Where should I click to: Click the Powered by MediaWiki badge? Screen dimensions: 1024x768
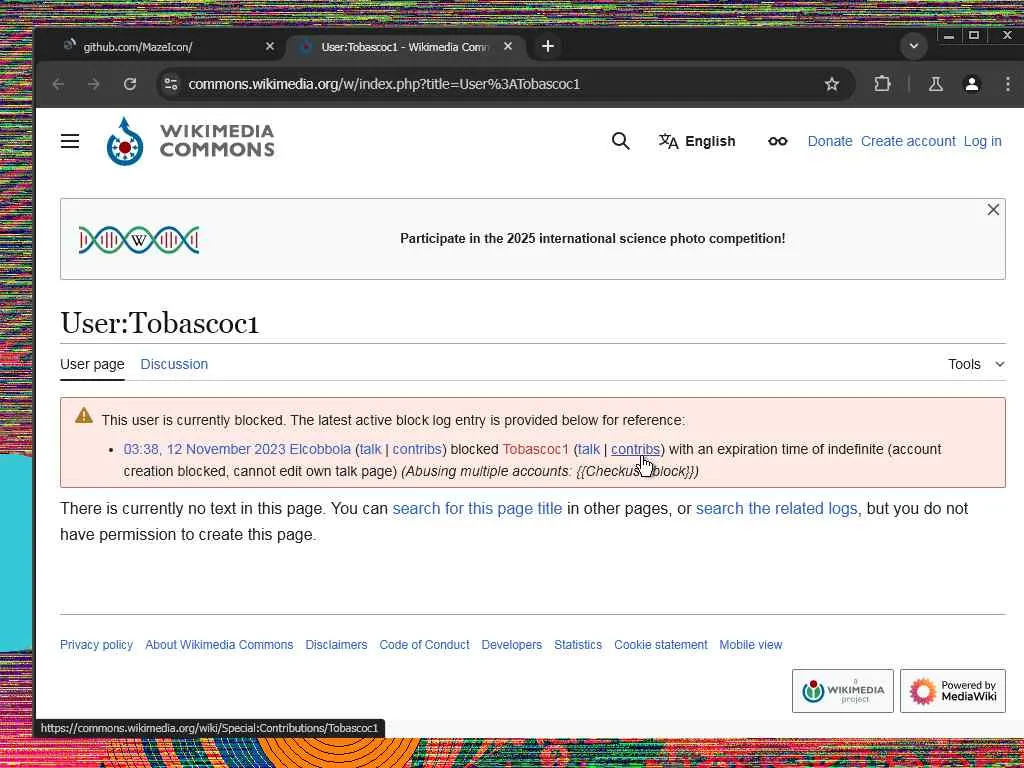[953, 690]
